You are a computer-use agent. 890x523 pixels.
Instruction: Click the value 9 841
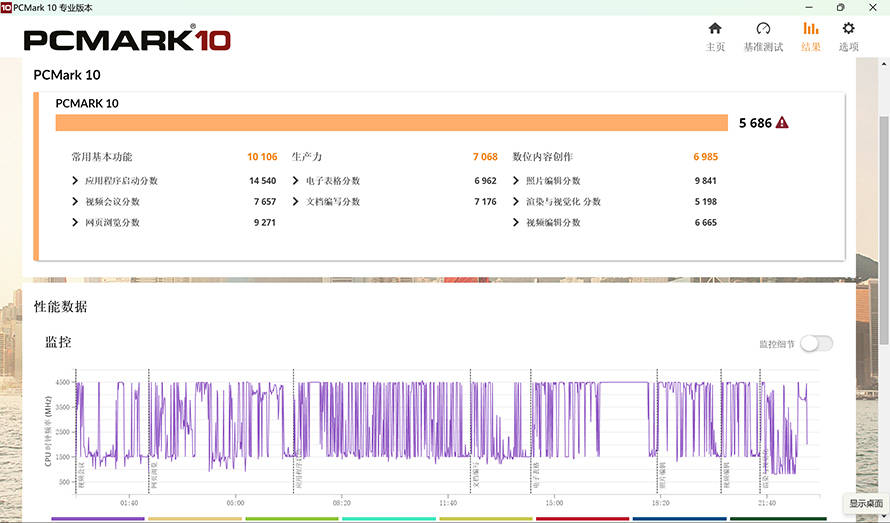coord(706,181)
